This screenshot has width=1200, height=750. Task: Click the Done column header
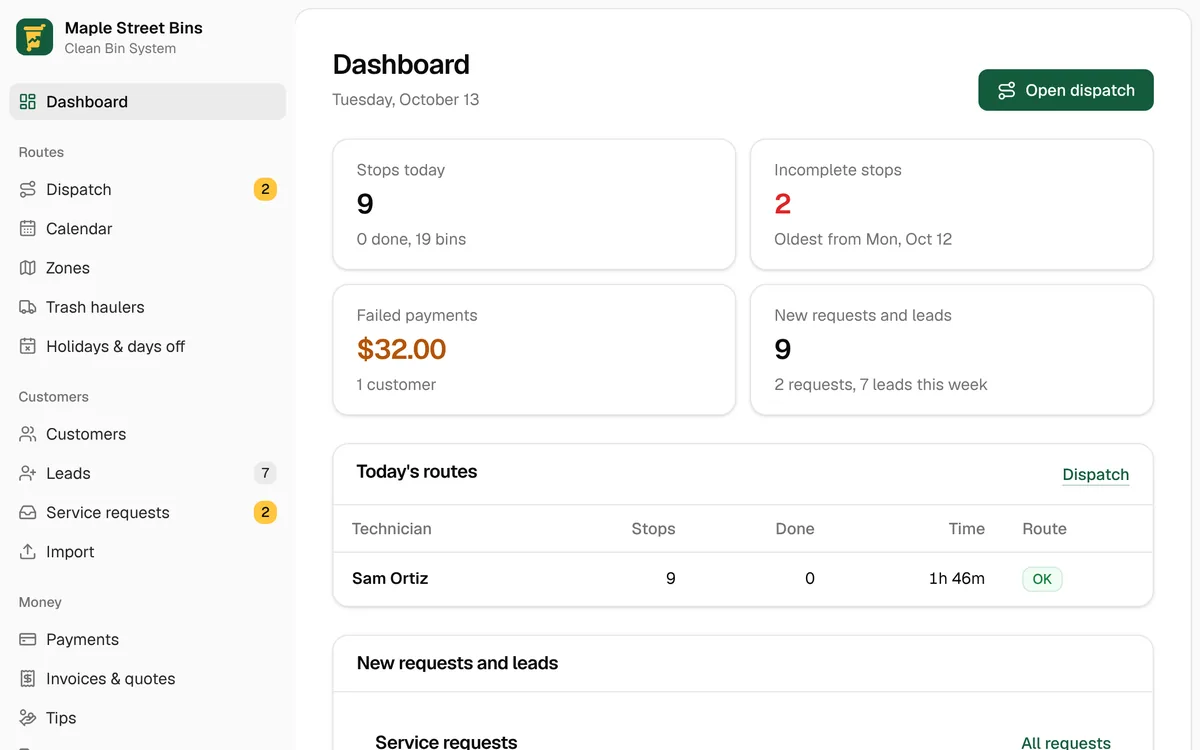pyautogui.click(x=795, y=529)
